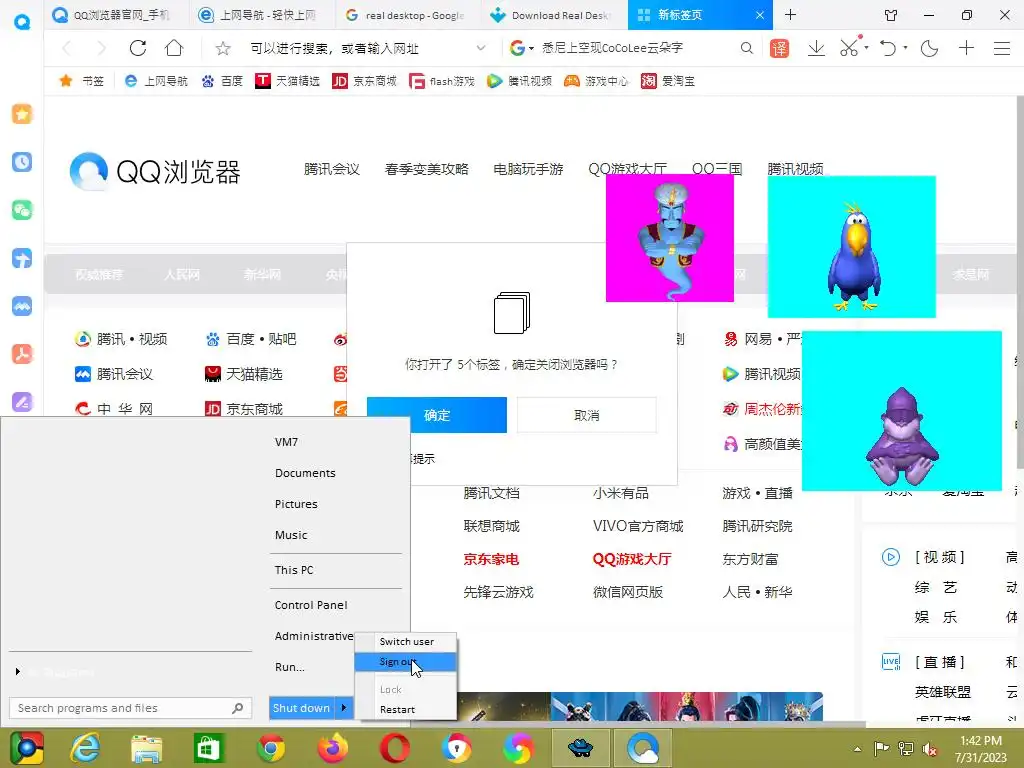The width and height of the screenshot is (1024, 768).
Task: Open Pictures from the Start menu
Action: (x=296, y=504)
